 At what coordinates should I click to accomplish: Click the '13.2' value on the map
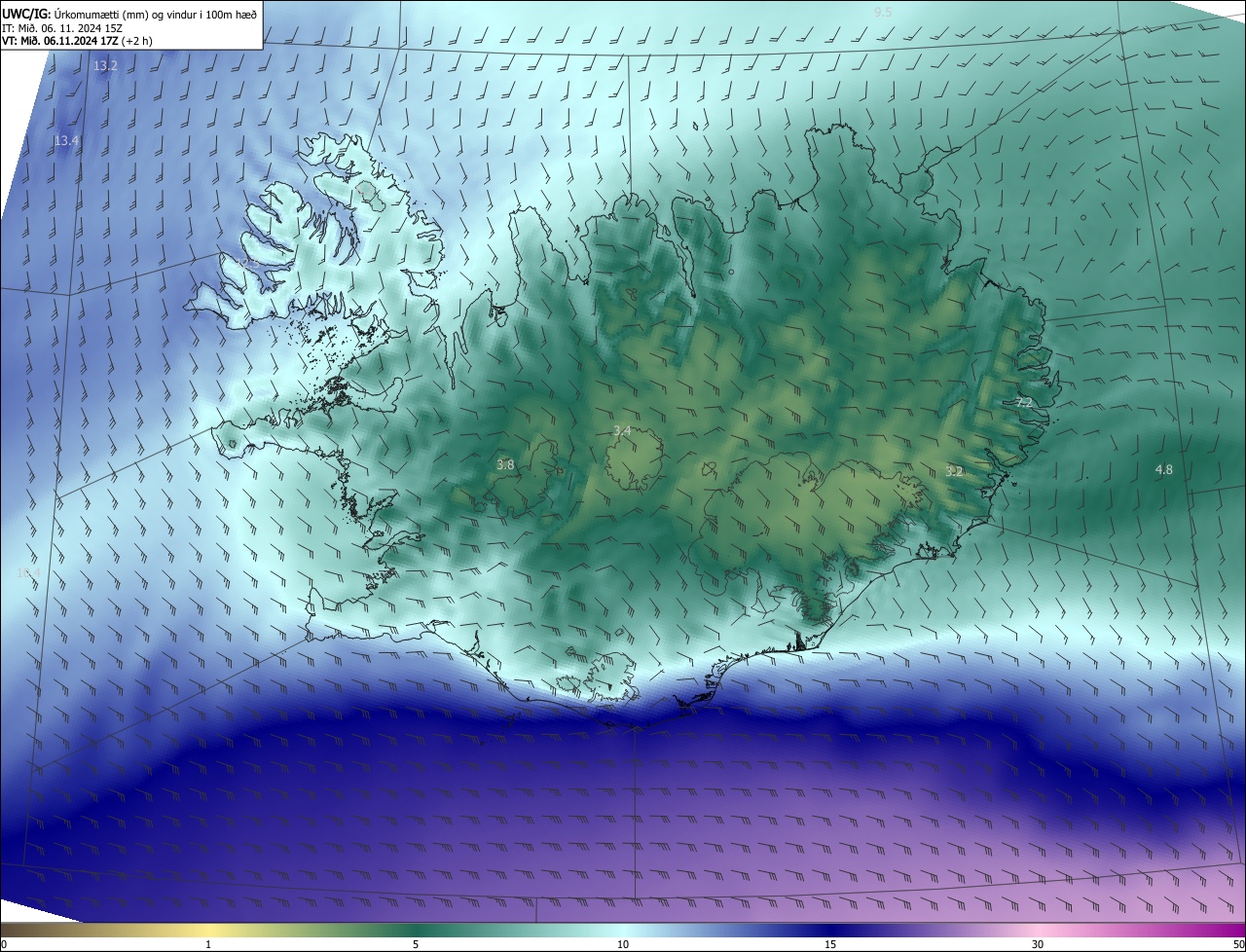point(105,66)
